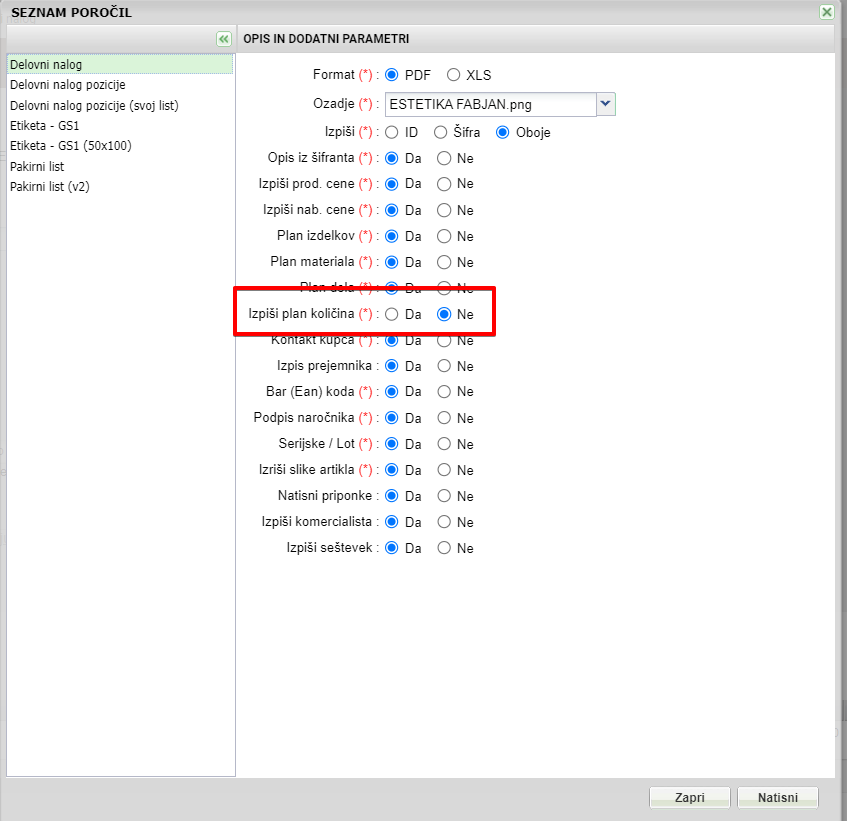The width and height of the screenshot is (847, 821).
Task: Click the Zapri button
Action: point(689,798)
